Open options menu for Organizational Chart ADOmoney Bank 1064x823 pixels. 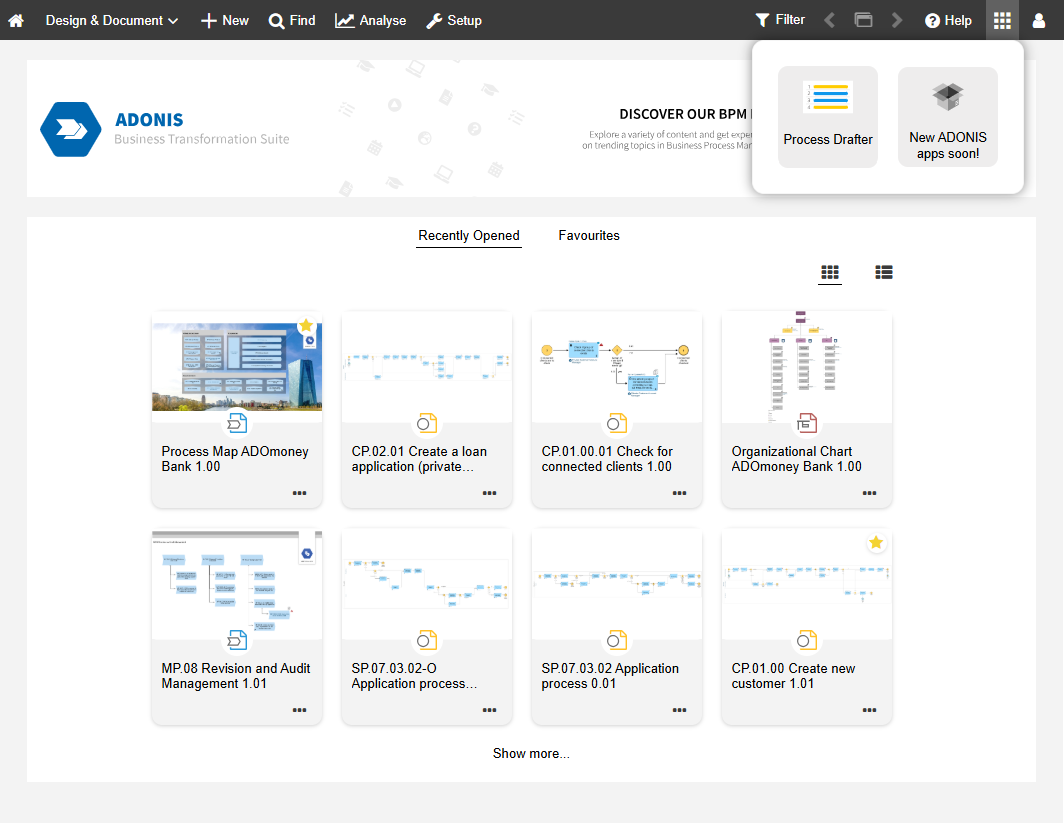(x=869, y=493)
